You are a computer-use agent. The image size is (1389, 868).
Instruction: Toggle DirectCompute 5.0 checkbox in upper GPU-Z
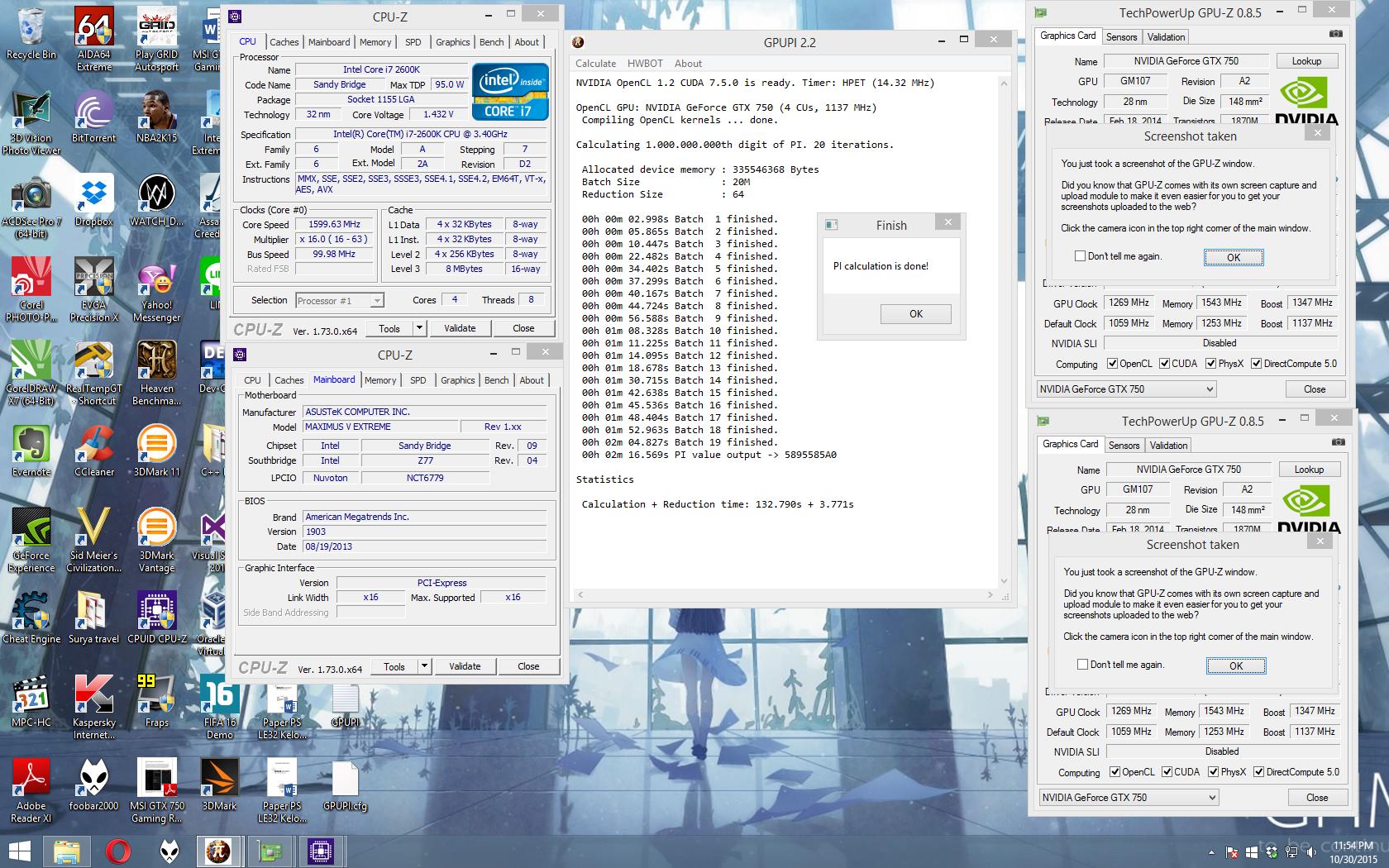pyautogui.click(x=1257, y=364)
